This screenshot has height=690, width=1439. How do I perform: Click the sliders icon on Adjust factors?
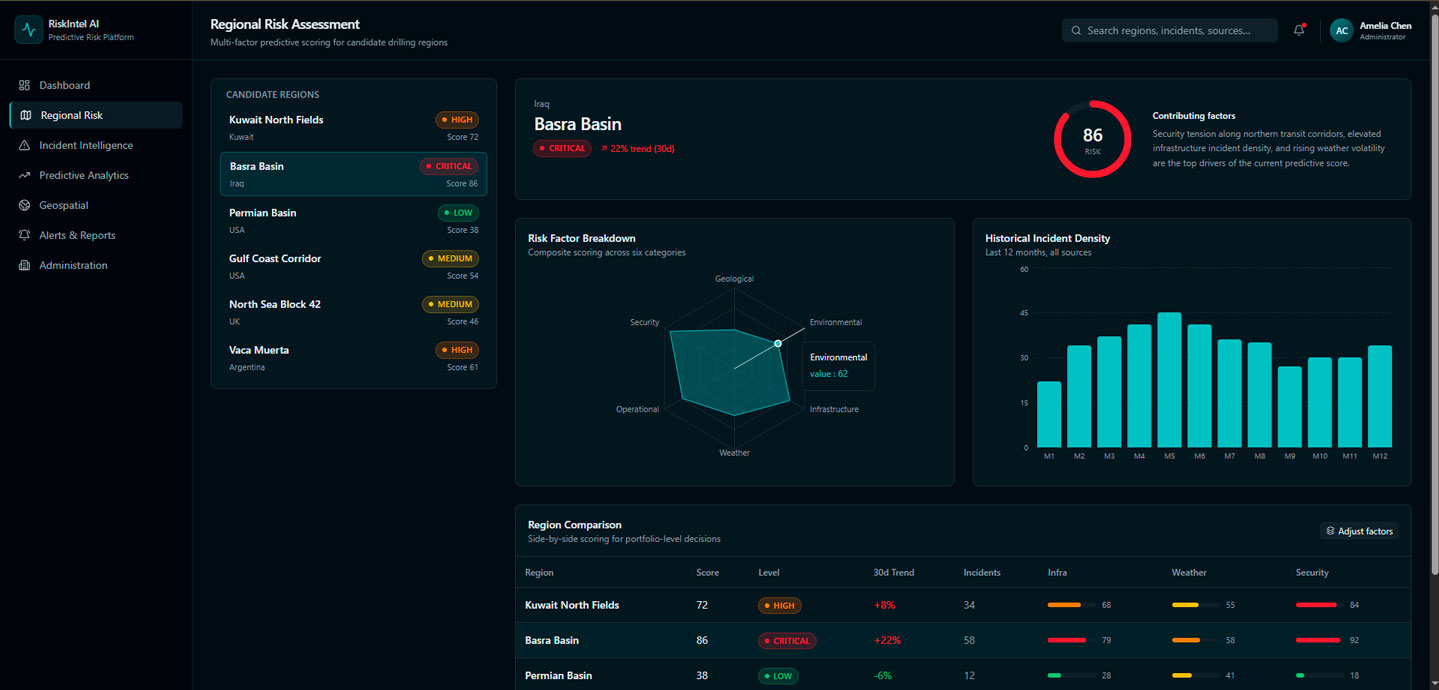click(1330, 531)
